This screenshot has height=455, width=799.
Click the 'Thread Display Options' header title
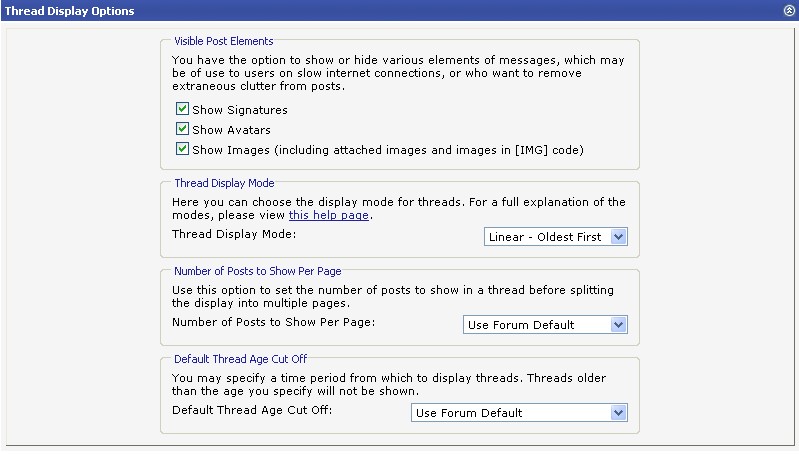click(70, 11)
